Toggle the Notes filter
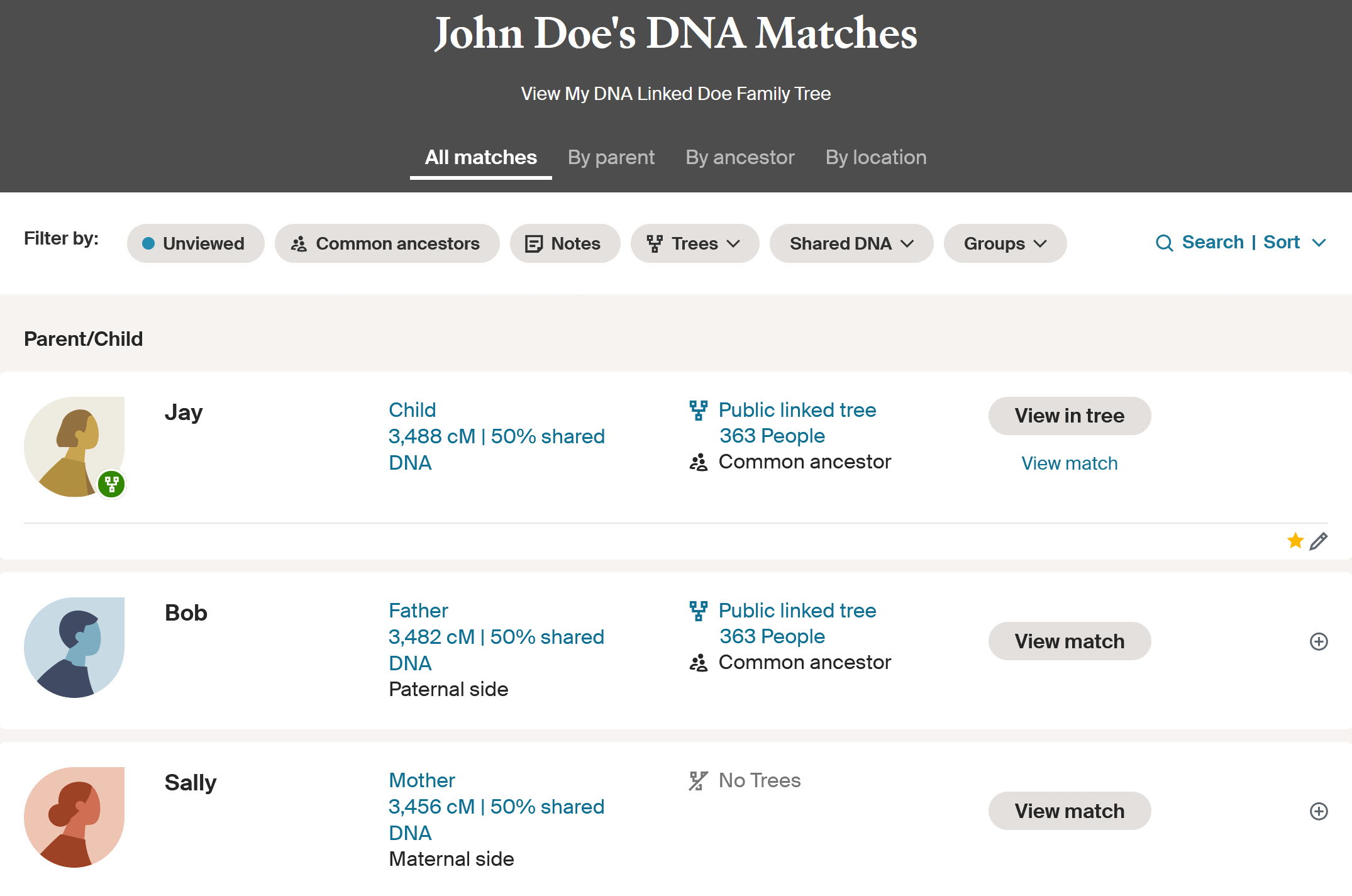The width and height of the screenshot is (1352, 896). pyautogui.click(x=564, y=243)
